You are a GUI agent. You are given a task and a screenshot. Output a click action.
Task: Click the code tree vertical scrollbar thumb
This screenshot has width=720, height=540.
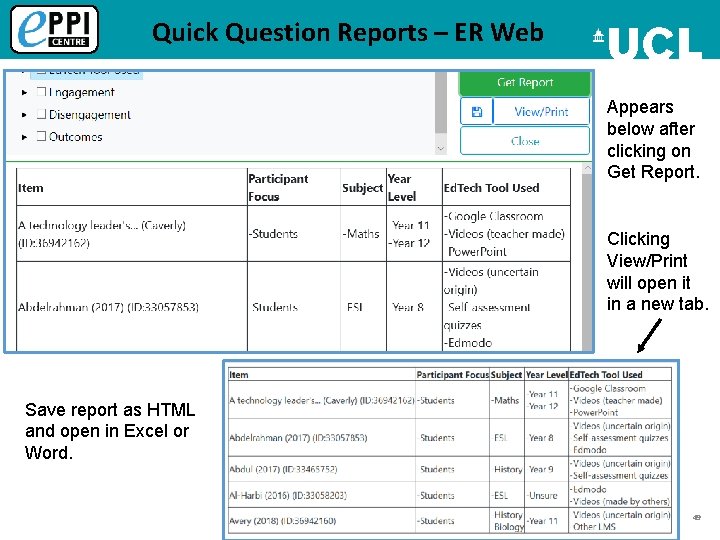tap(441, 102)
